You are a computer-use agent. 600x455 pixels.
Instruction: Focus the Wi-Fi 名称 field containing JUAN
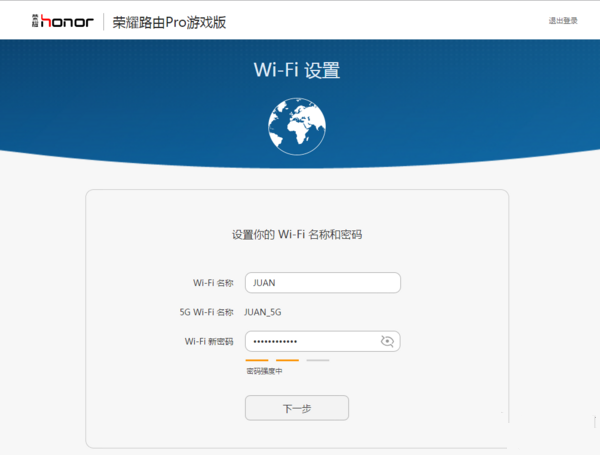pos(322,283)
